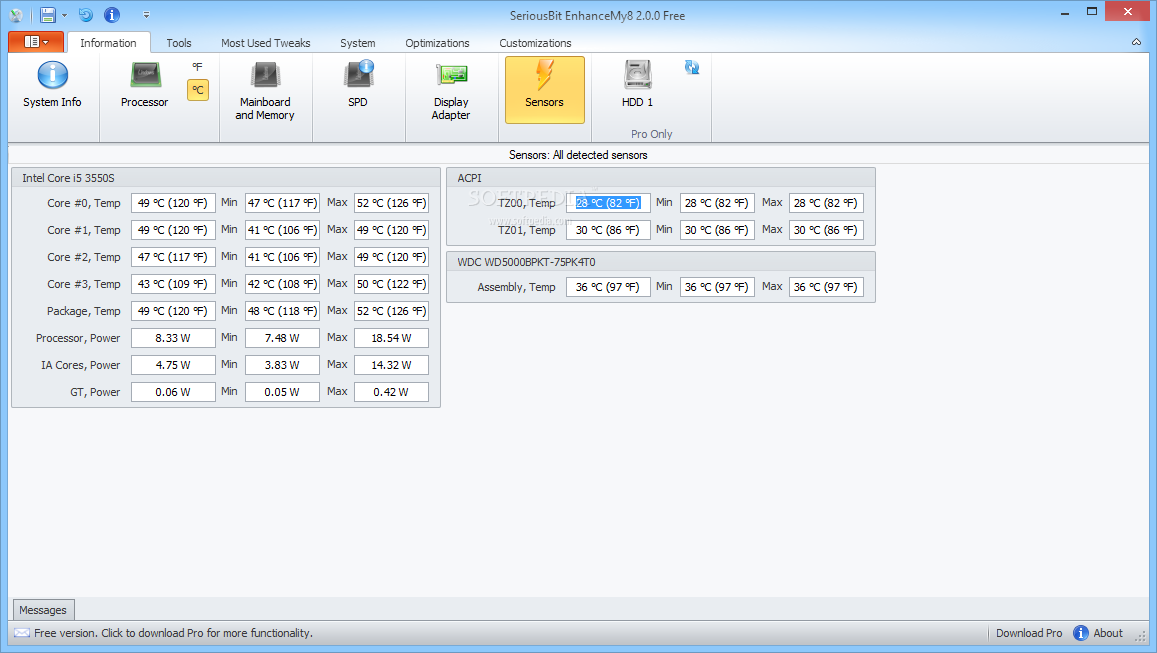
Task: Click the Processor Power 8.33 W field
Action: (173, 338)
